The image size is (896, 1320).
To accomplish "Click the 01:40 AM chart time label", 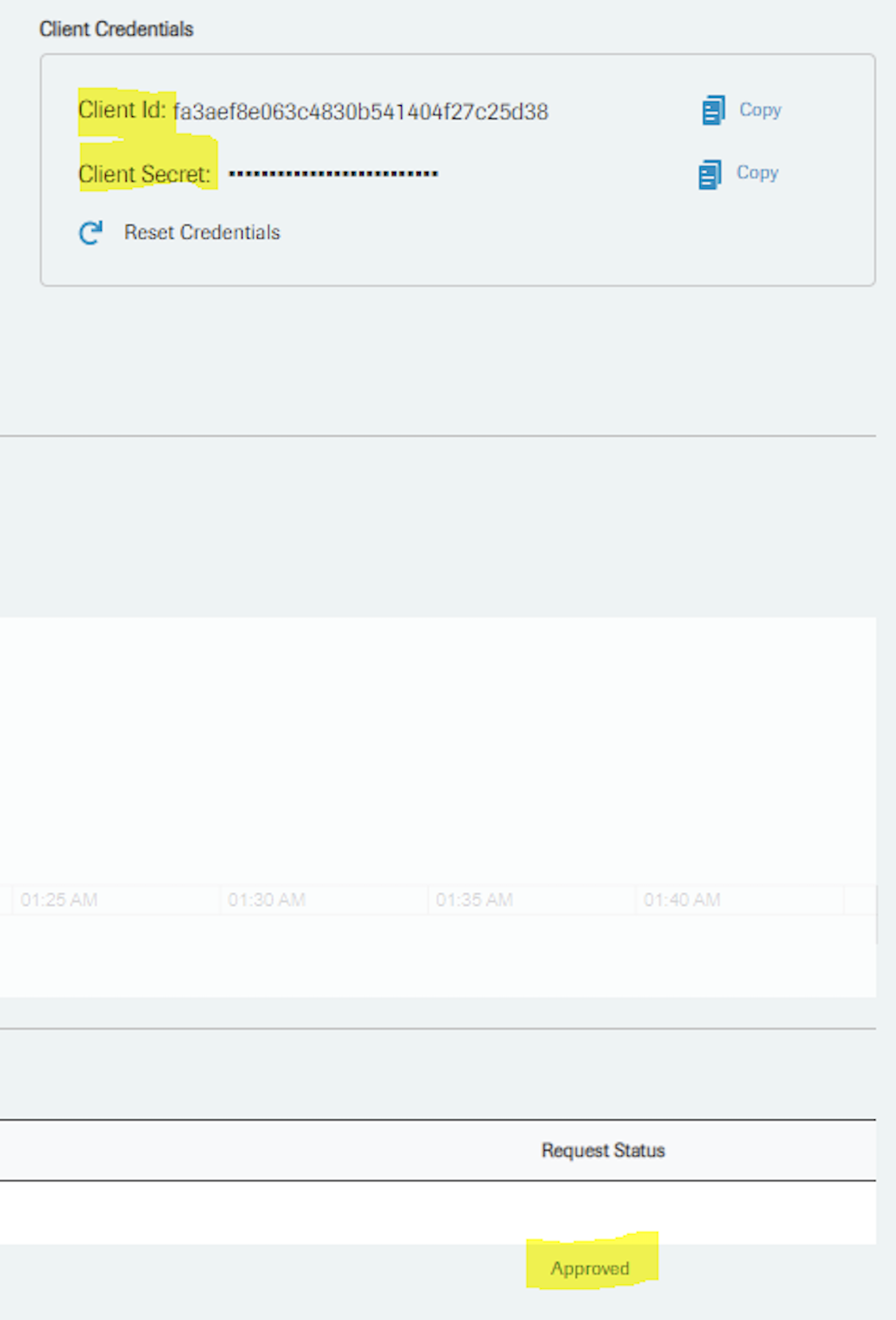I will click(682, 900).
